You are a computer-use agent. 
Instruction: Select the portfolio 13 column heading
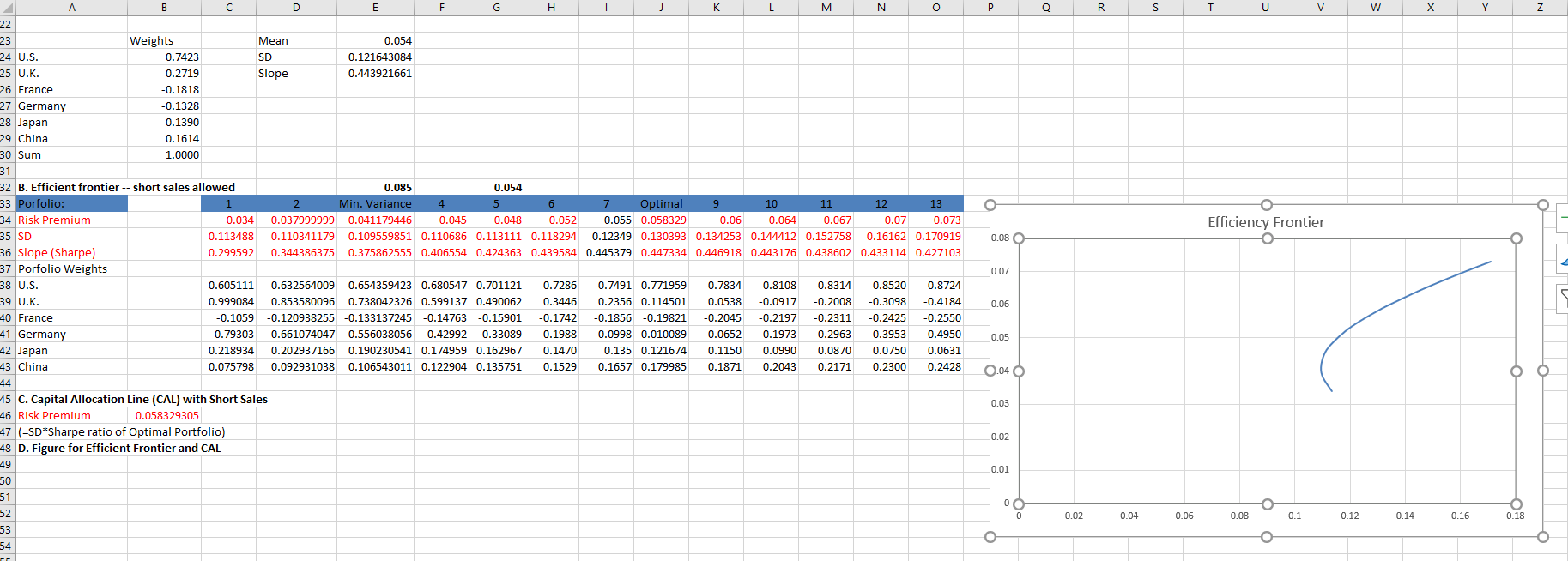(x=935, y=203)
